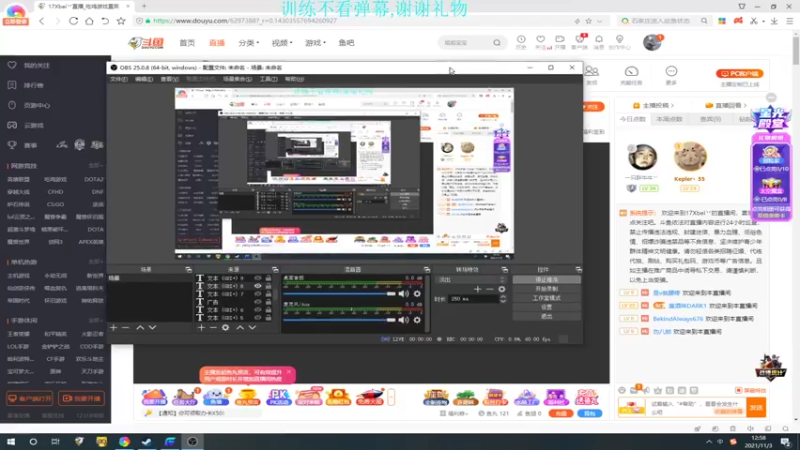Mute desktop audio speaker in mixer
The width and height of the screenshot is (800, 450).
(x=404, y=294)
